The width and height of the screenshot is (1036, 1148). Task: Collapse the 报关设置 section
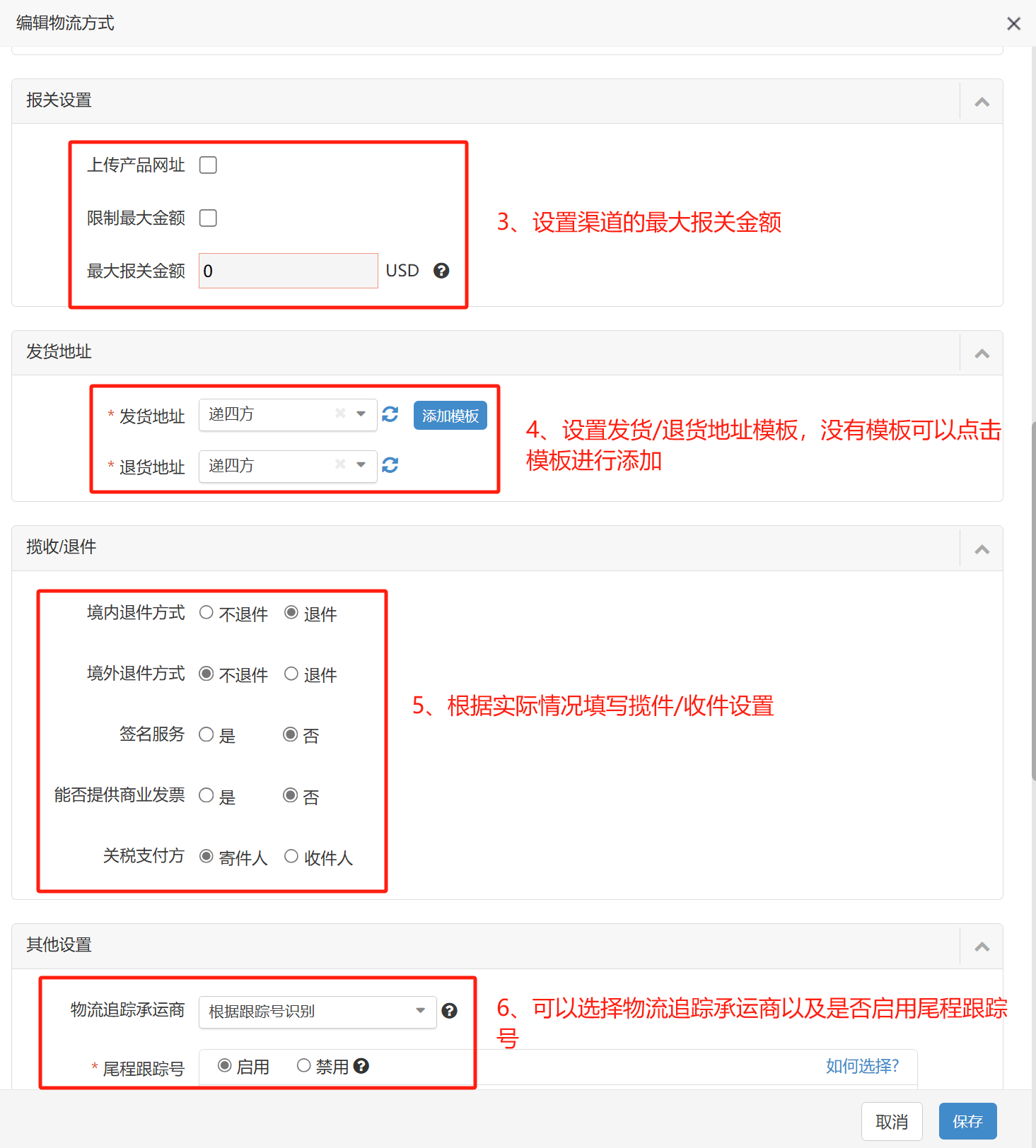[982, 102]
